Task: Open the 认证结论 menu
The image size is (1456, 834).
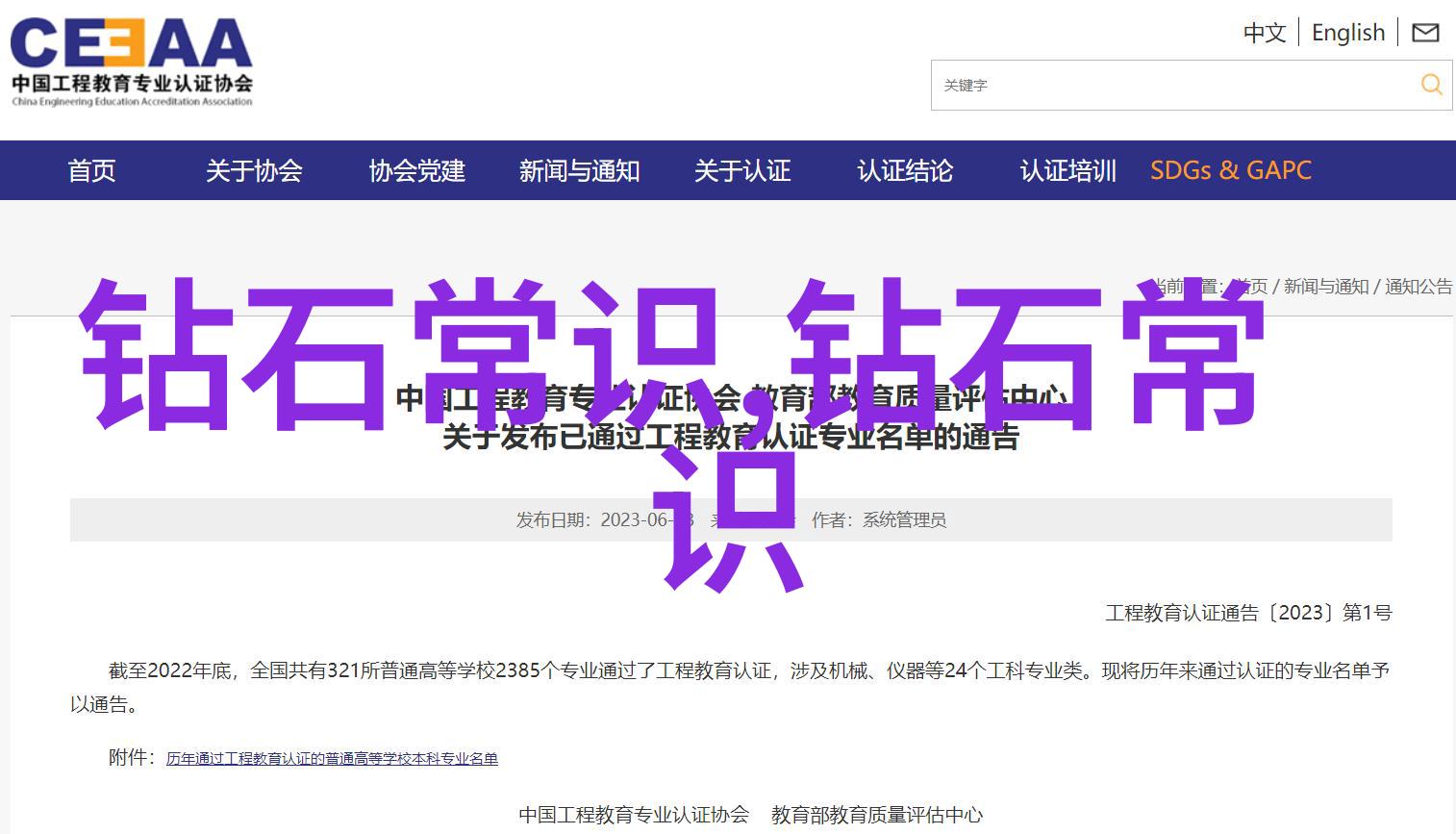Action: (905, 170)
